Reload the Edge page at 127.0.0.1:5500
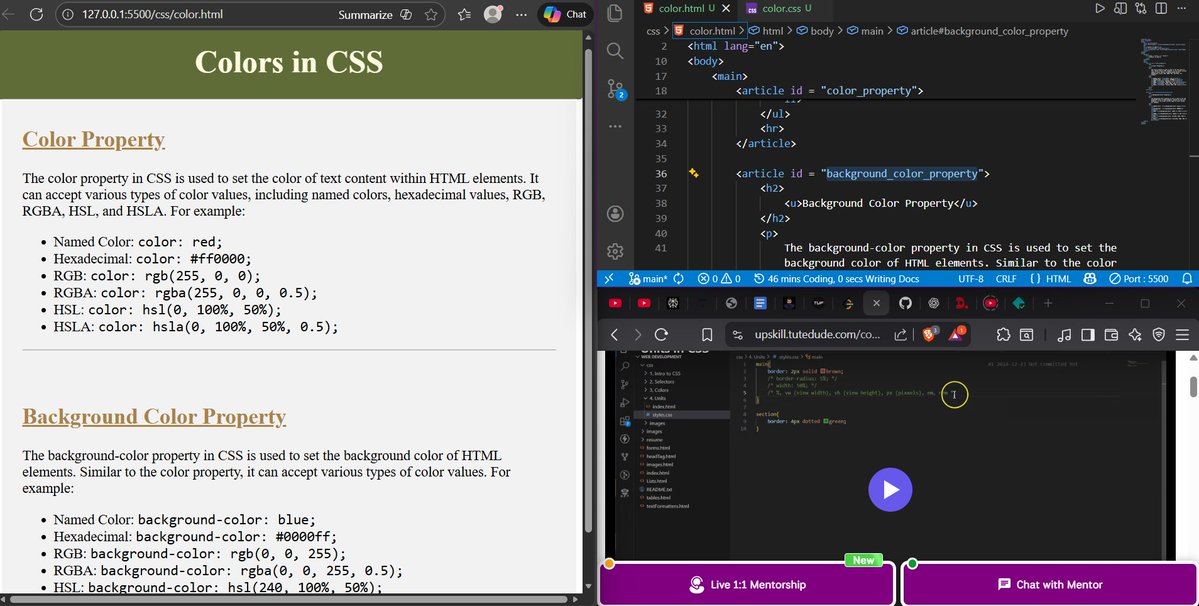The width and height of the screenshot is (1199, 606). coord(36,15)
